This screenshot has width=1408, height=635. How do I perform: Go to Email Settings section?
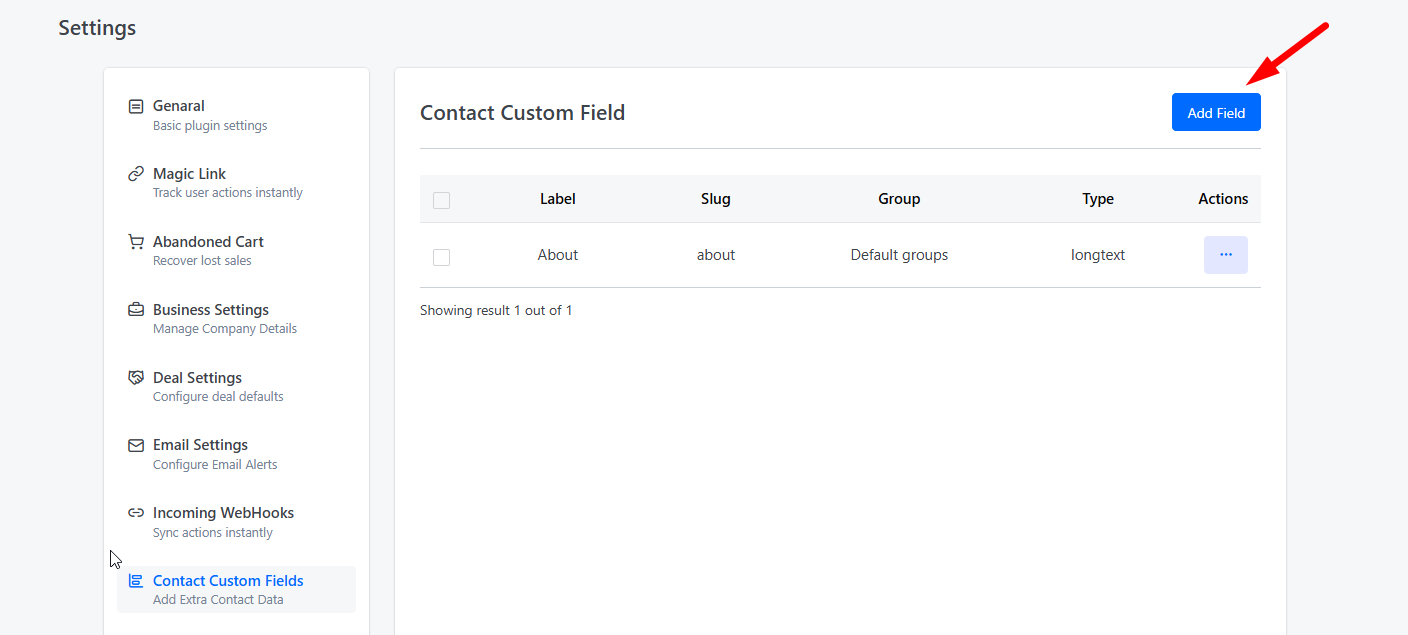pos(236,454)
